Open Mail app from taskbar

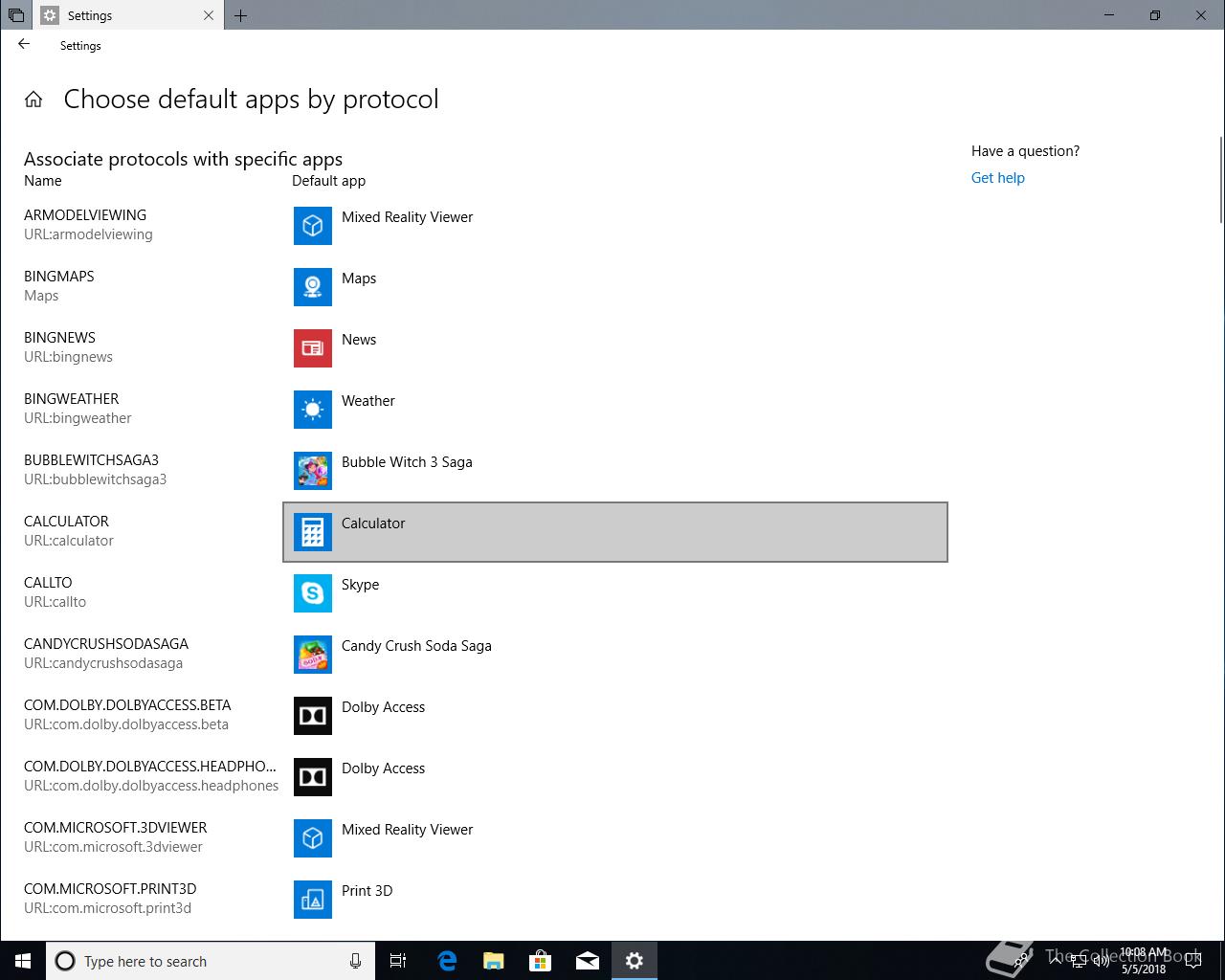[588, 961]
